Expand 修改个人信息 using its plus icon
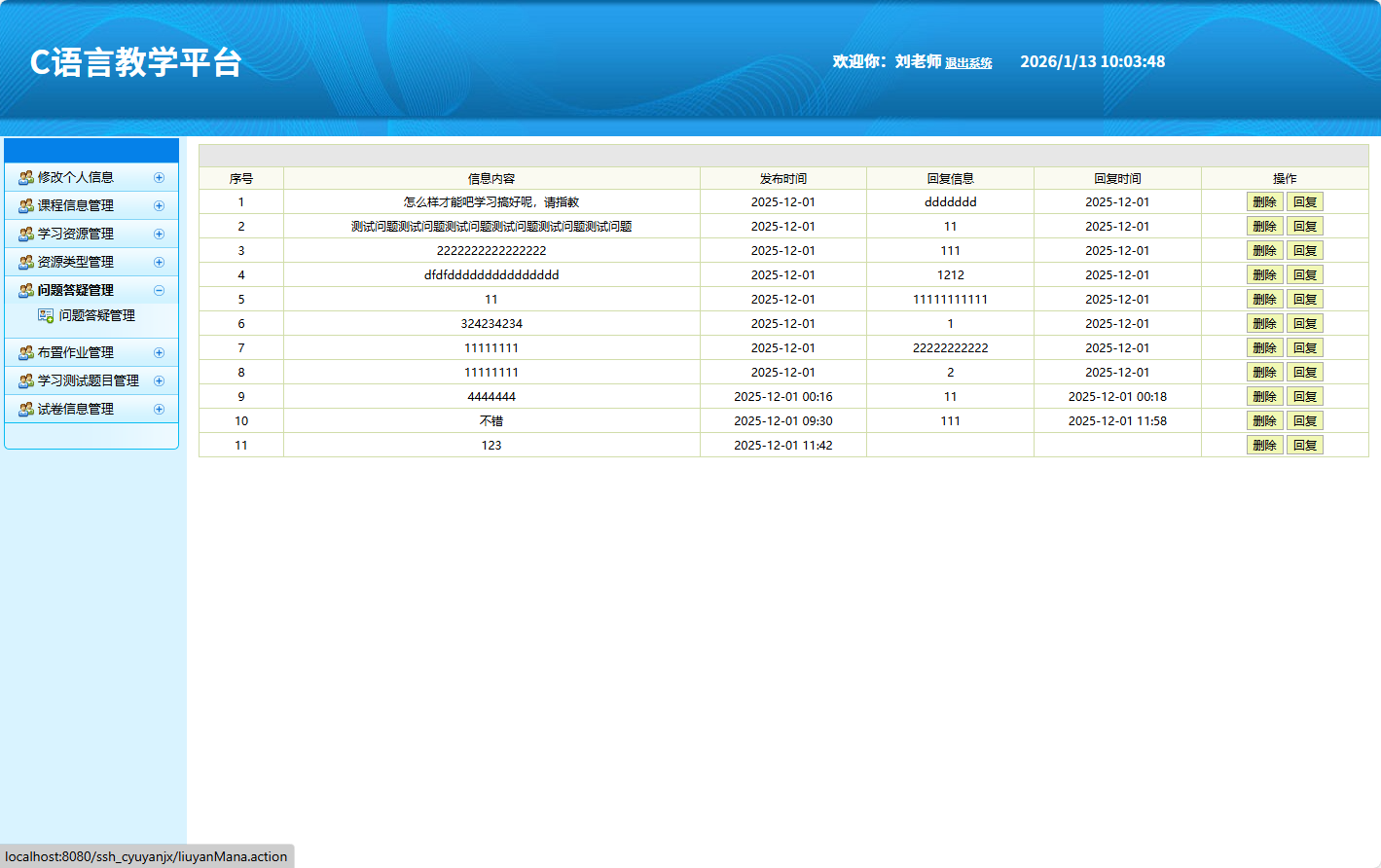The image size is (1381, 868). (159, 178)
